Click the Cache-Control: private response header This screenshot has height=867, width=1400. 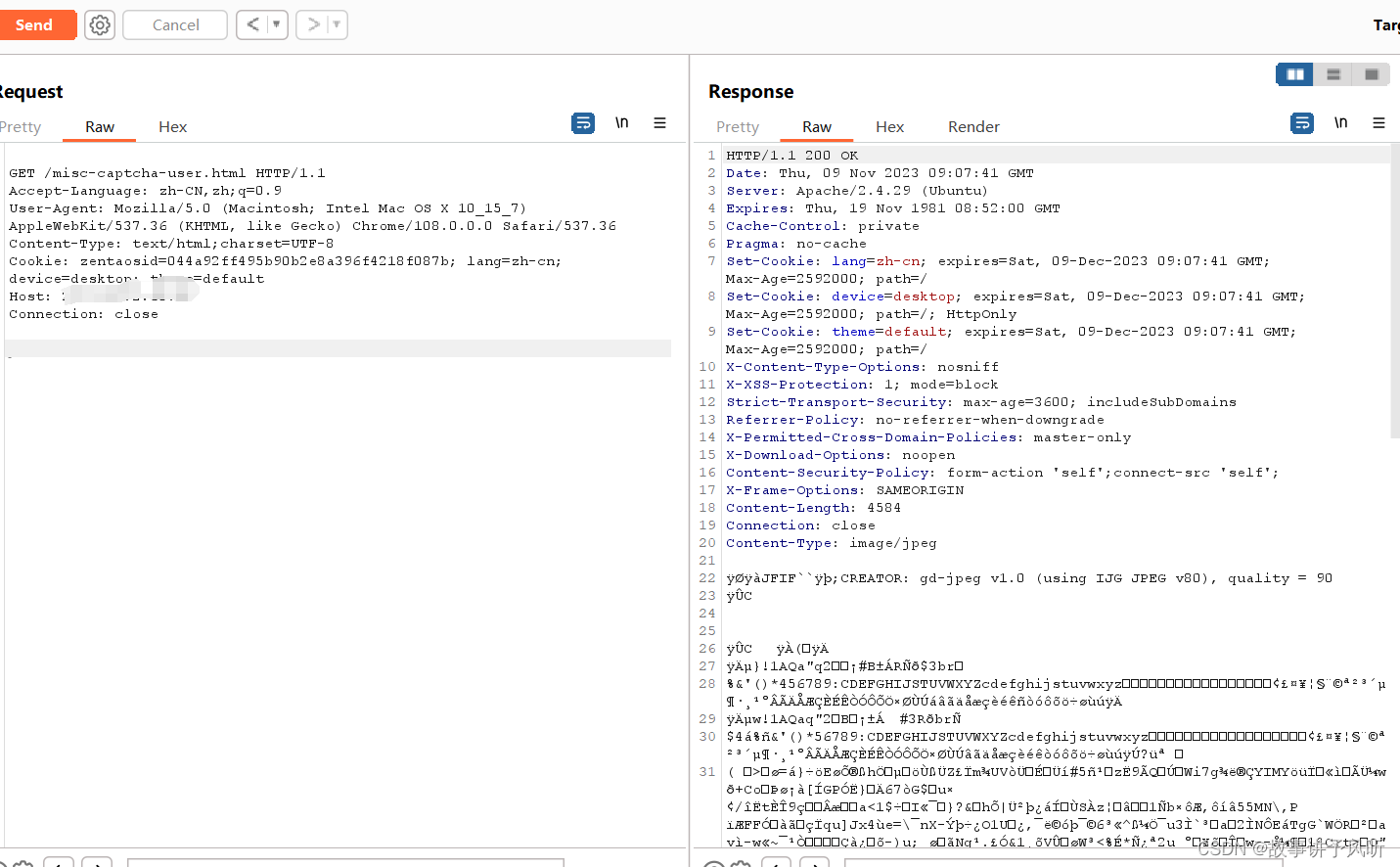(x=823, y=226)
